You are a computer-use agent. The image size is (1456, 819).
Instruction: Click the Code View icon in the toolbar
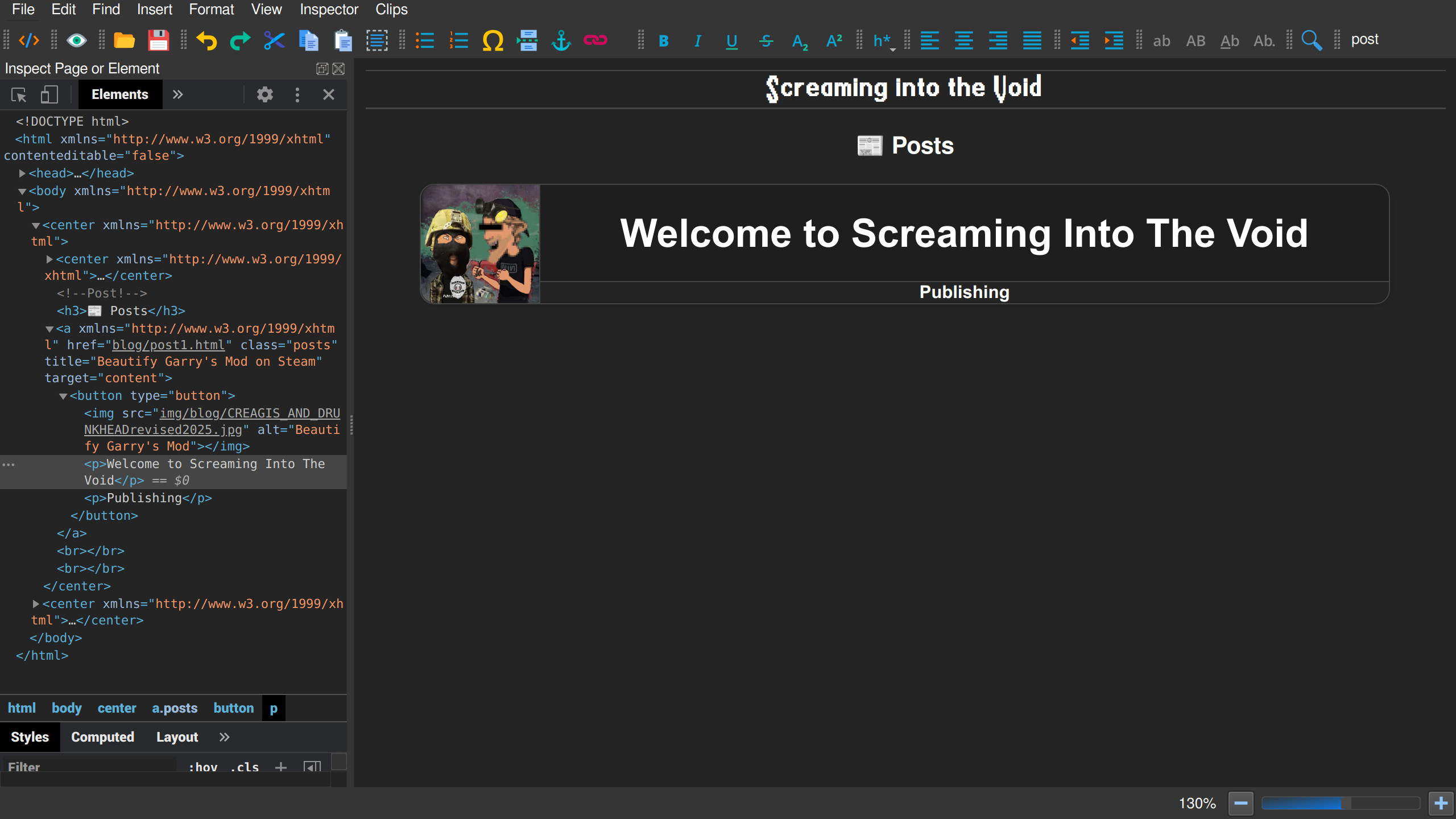(29, 40)
